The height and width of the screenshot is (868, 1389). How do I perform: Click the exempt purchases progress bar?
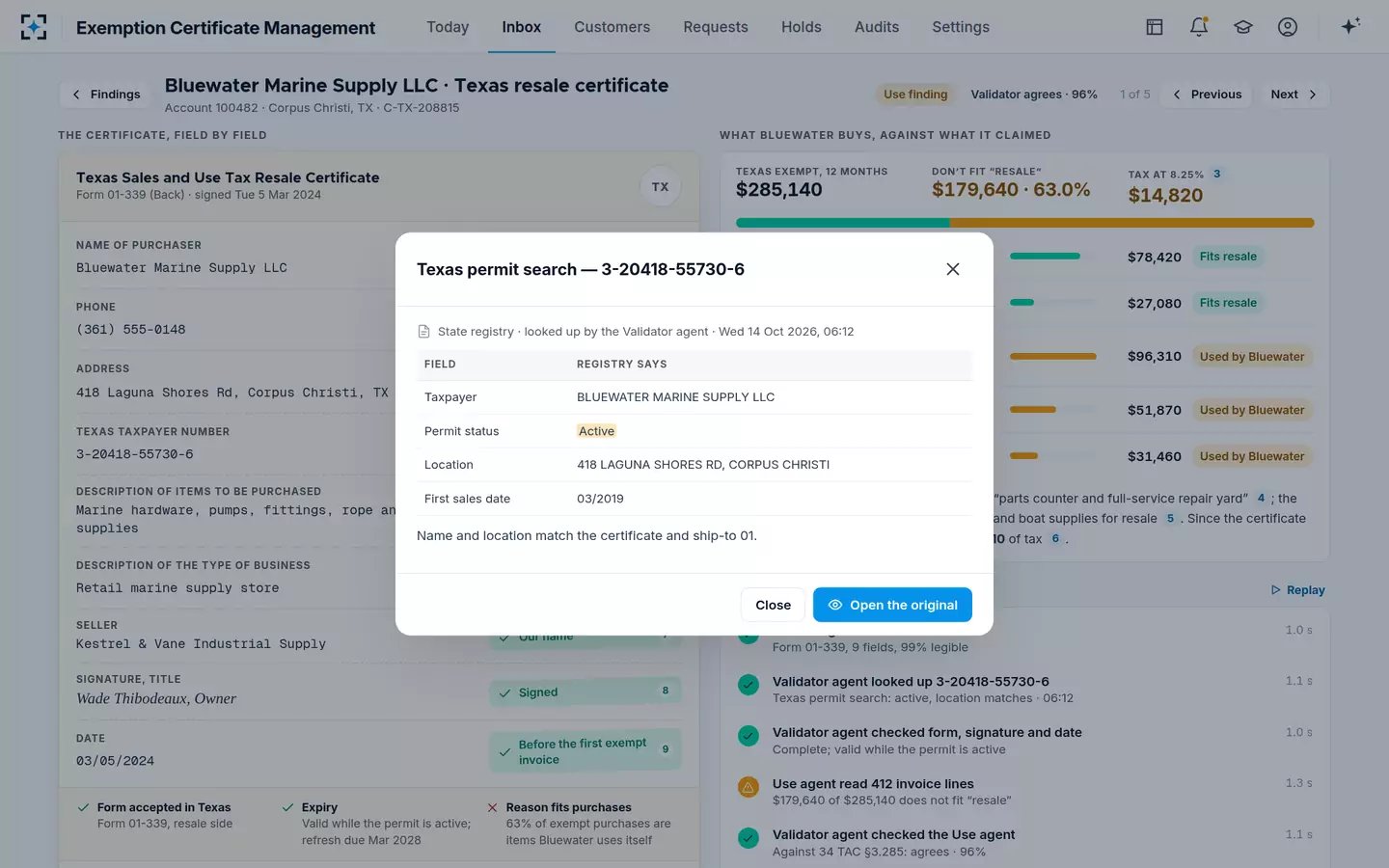[1024, 223]
